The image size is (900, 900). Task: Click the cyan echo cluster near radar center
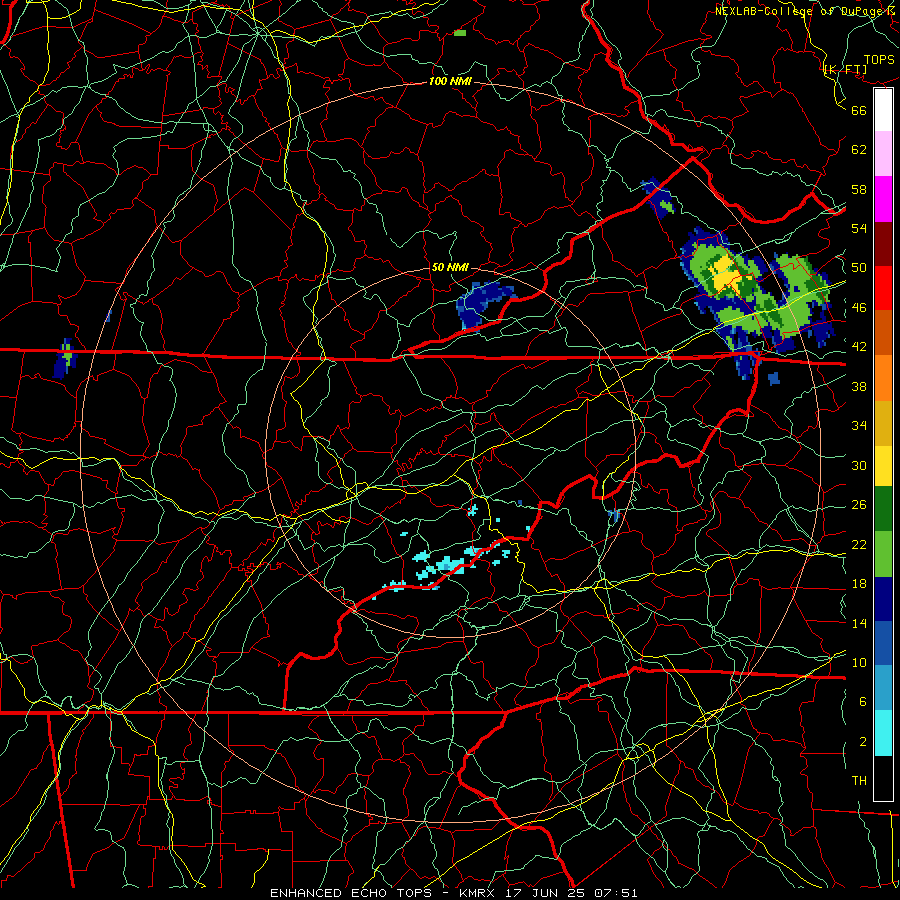coord(448,564)
